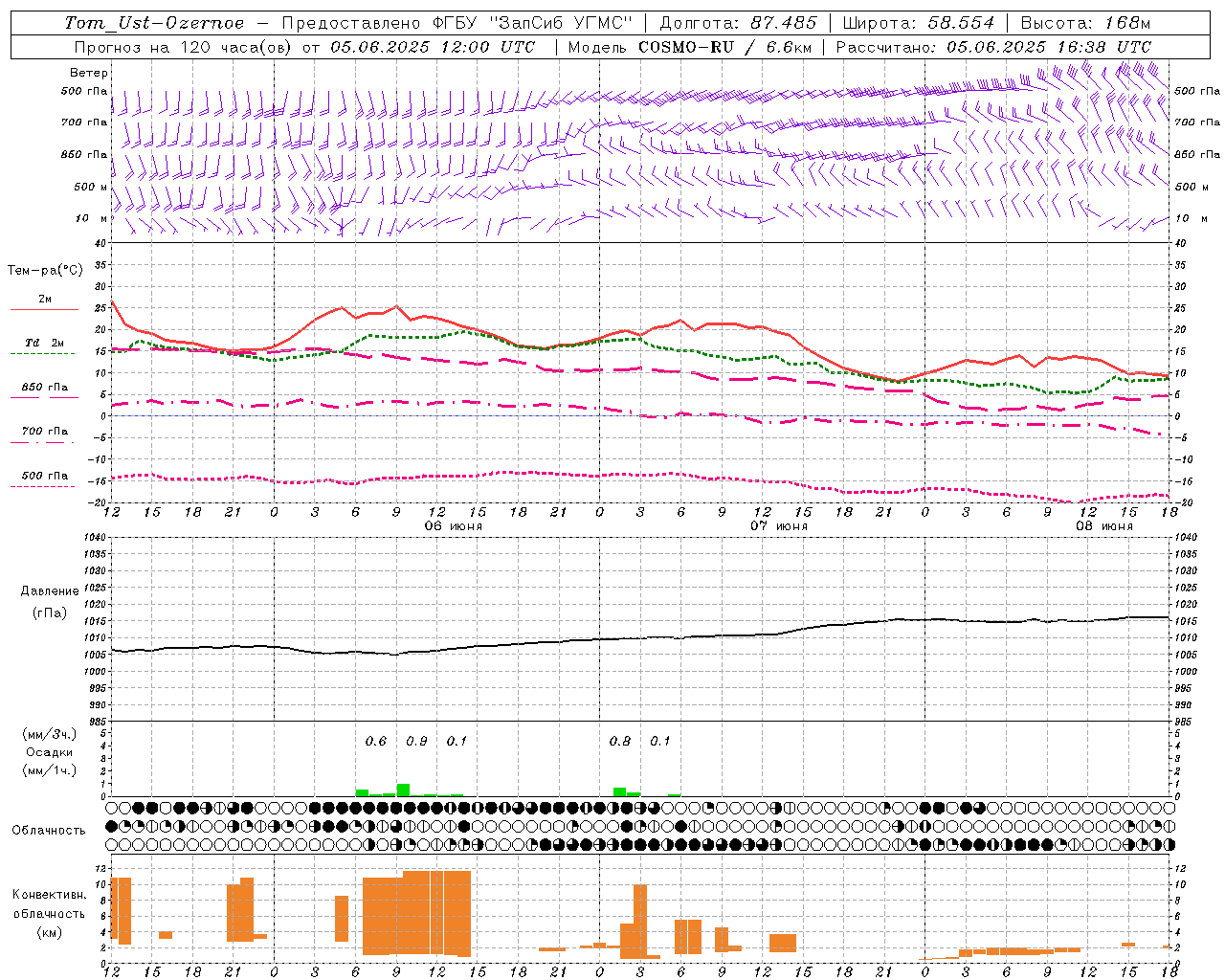This screenshot has width=1225, height=980.
Task: Click the Высота: 168м elevation value
Action: 1085,23
